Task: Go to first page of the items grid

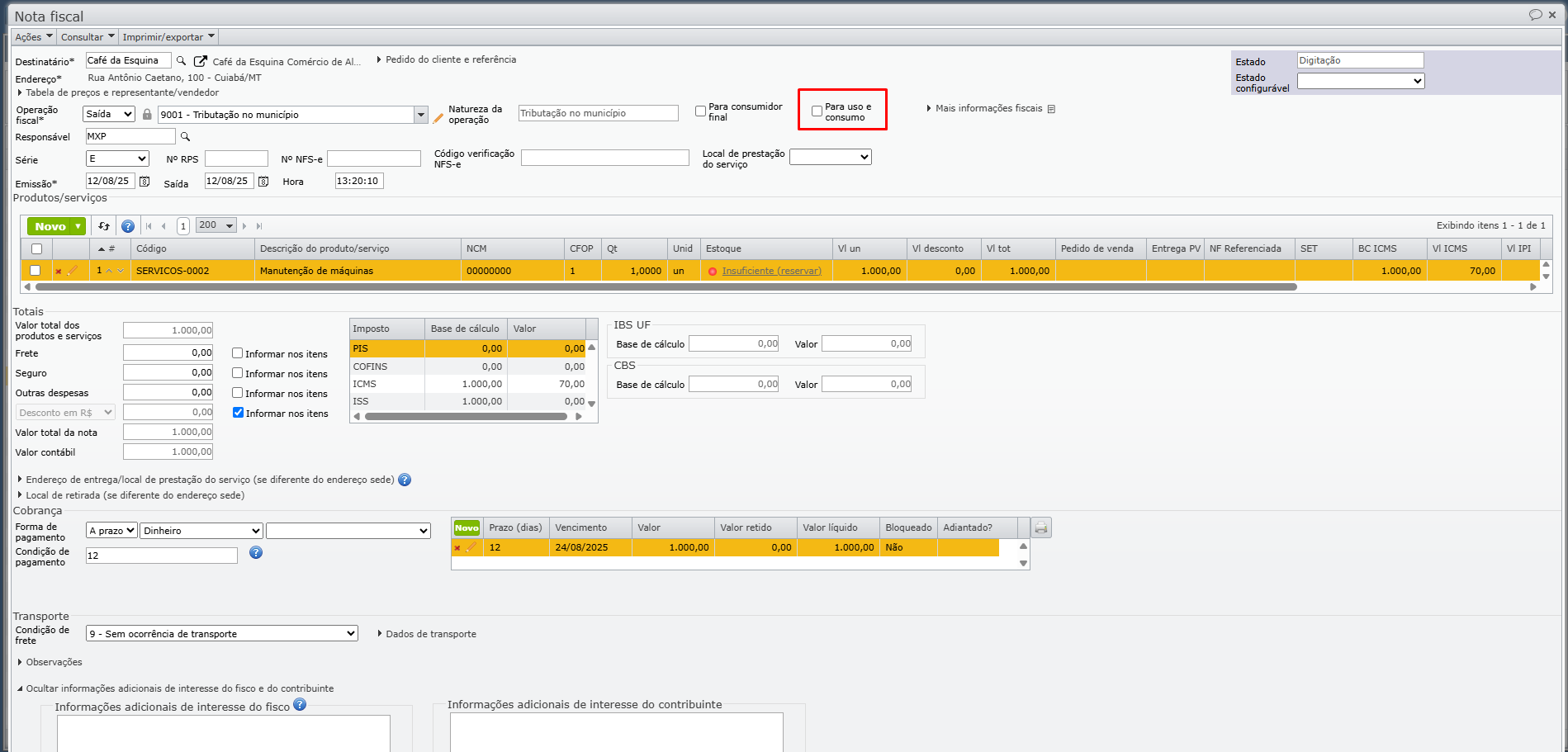Action: 149,225
